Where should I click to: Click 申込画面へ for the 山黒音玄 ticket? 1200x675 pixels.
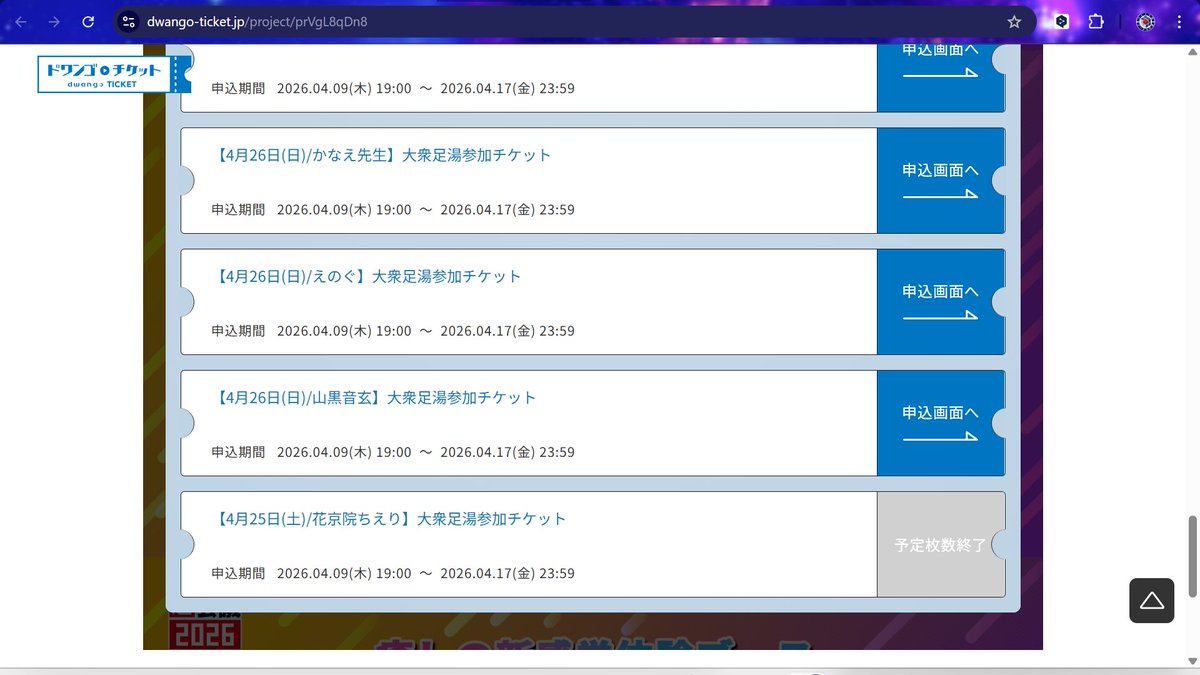click(x=940, y=422)
